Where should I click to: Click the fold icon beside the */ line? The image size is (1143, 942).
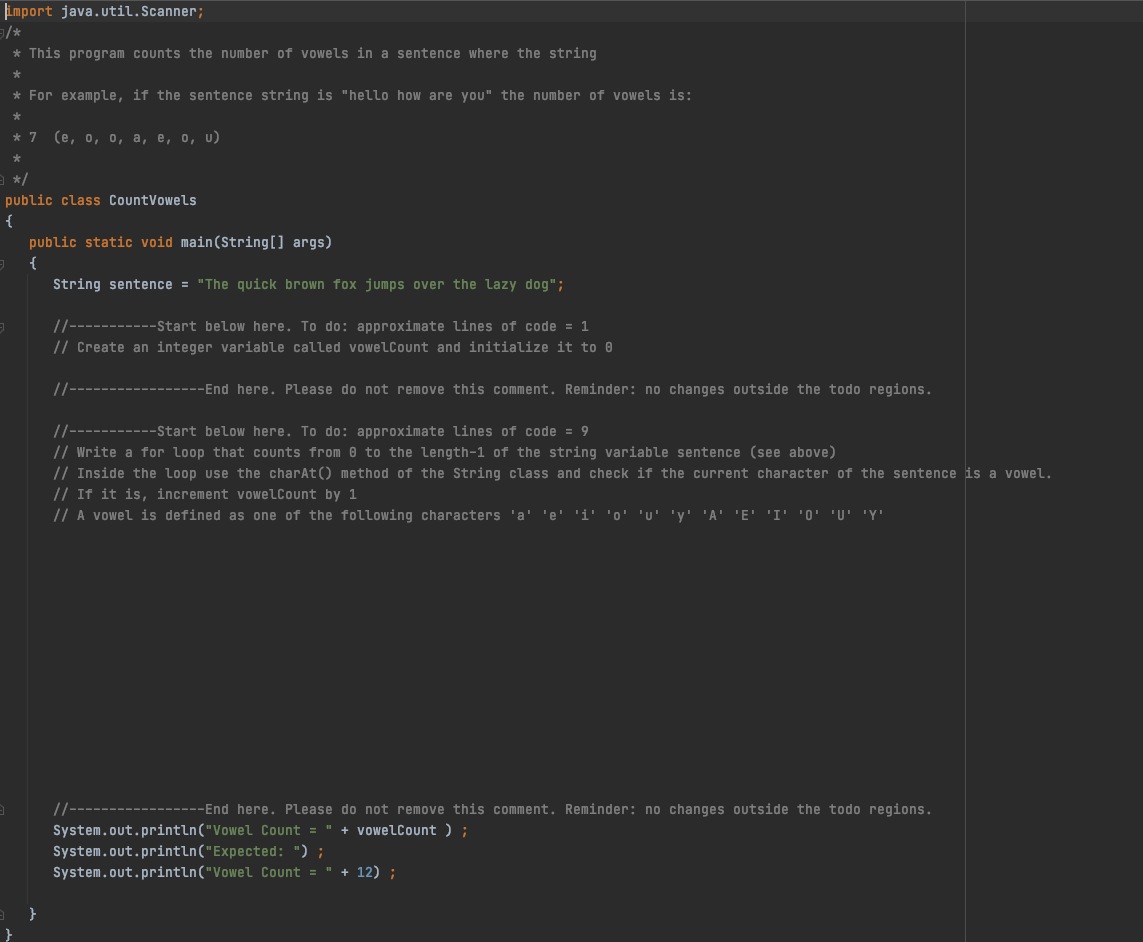4,179
